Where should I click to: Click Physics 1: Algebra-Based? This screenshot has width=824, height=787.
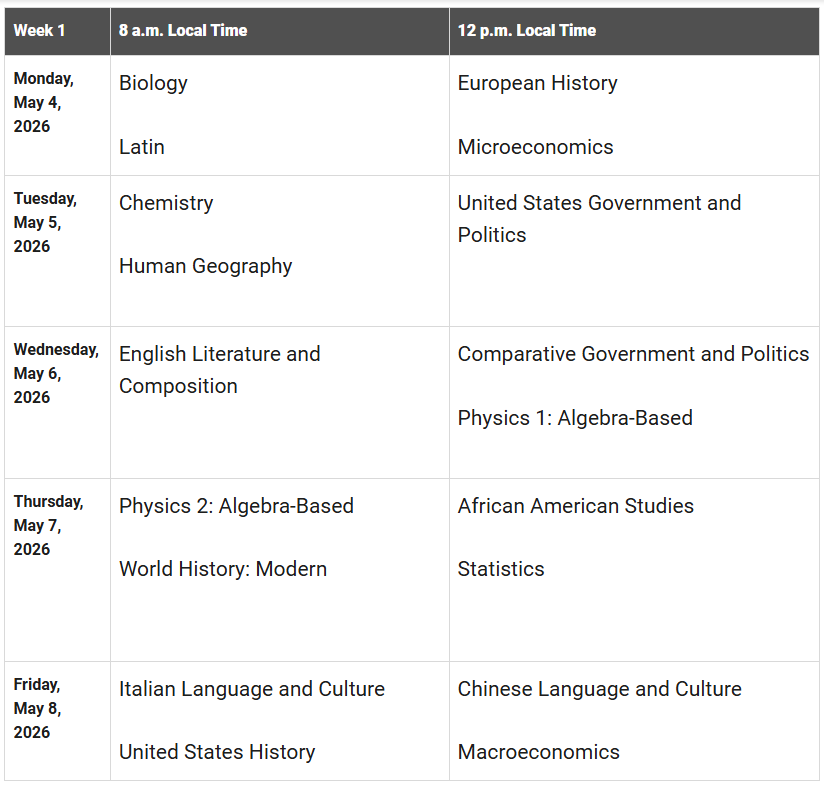coord(575,418)
